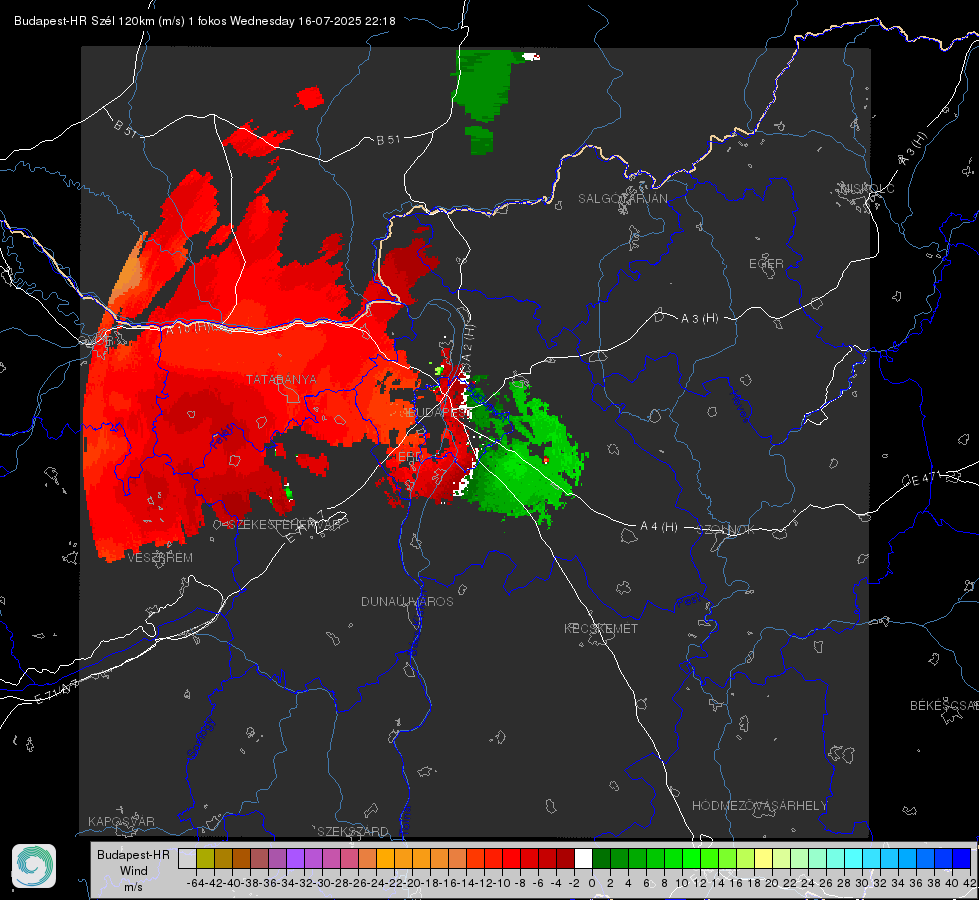The image size is (979, 900).
Task: Click the 0 value on the legend scale
Action: [592, 883]
